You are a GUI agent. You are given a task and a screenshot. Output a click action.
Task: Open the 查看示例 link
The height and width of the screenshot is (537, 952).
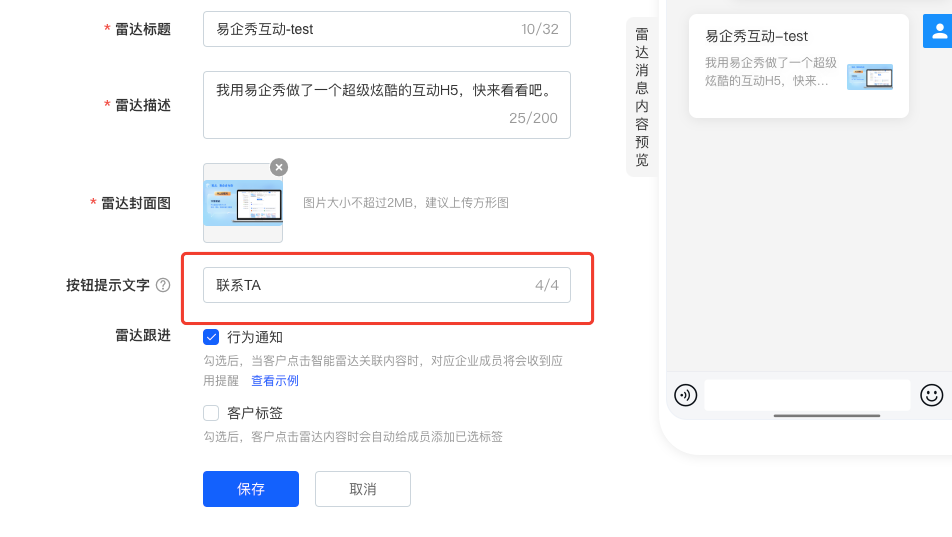coord(275,380)
